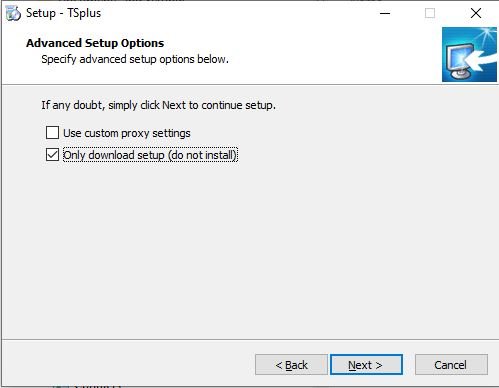
Task: Minimize the Setup - TSplus window
Action: coord(385,13)
